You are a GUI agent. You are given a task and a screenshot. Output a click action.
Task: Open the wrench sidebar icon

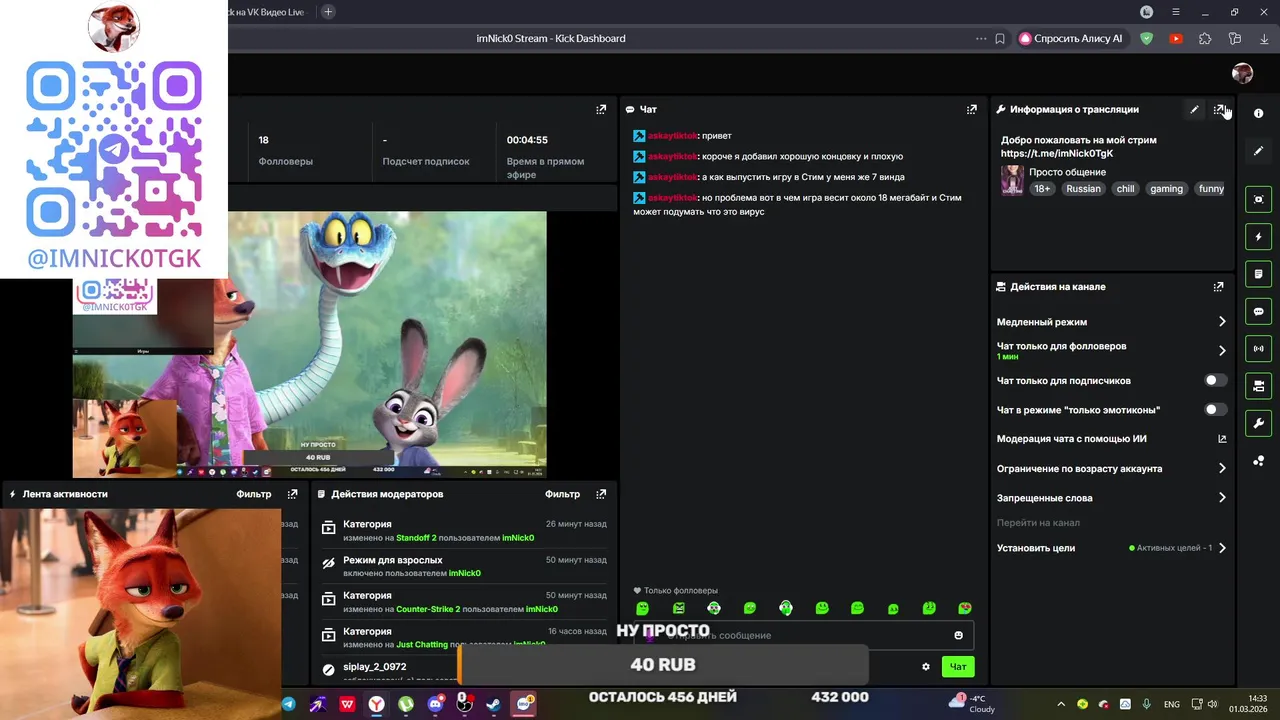1258,423
